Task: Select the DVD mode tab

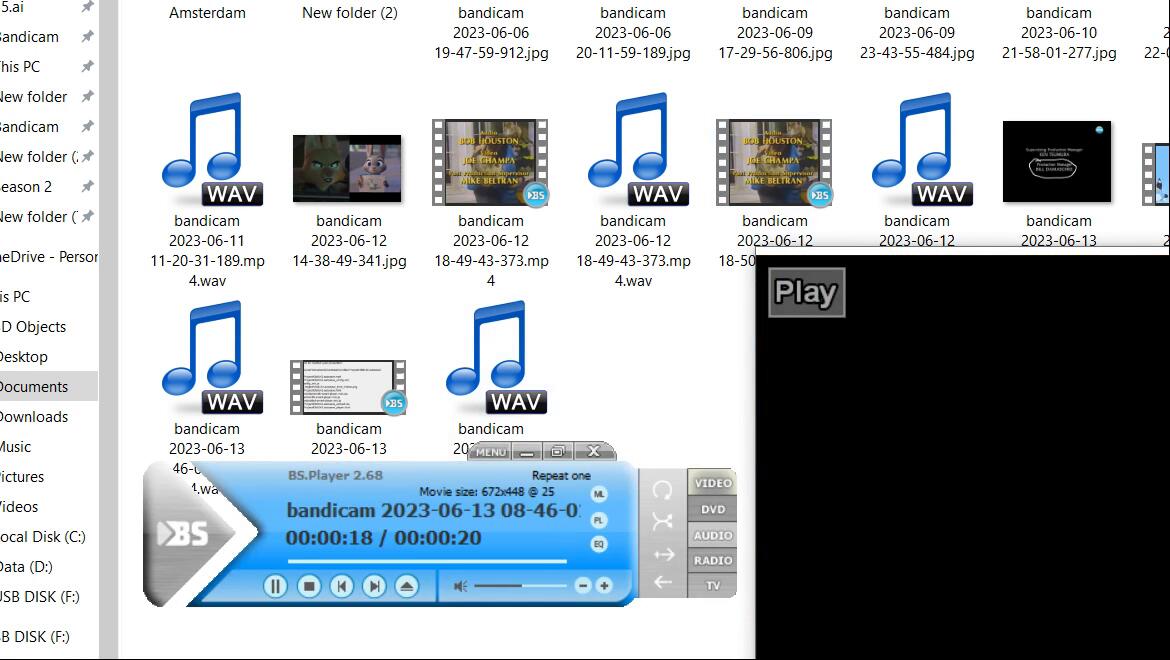Action: coord(713,509)
